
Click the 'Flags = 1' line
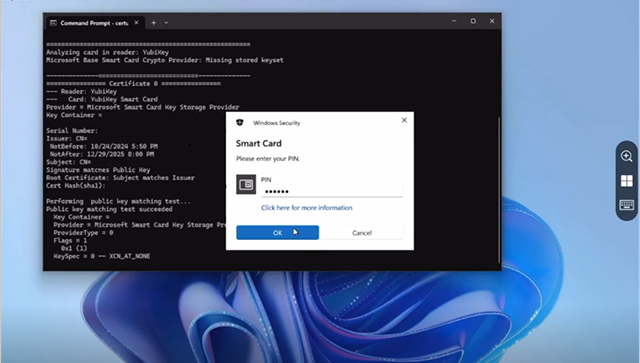click(70, 241)
